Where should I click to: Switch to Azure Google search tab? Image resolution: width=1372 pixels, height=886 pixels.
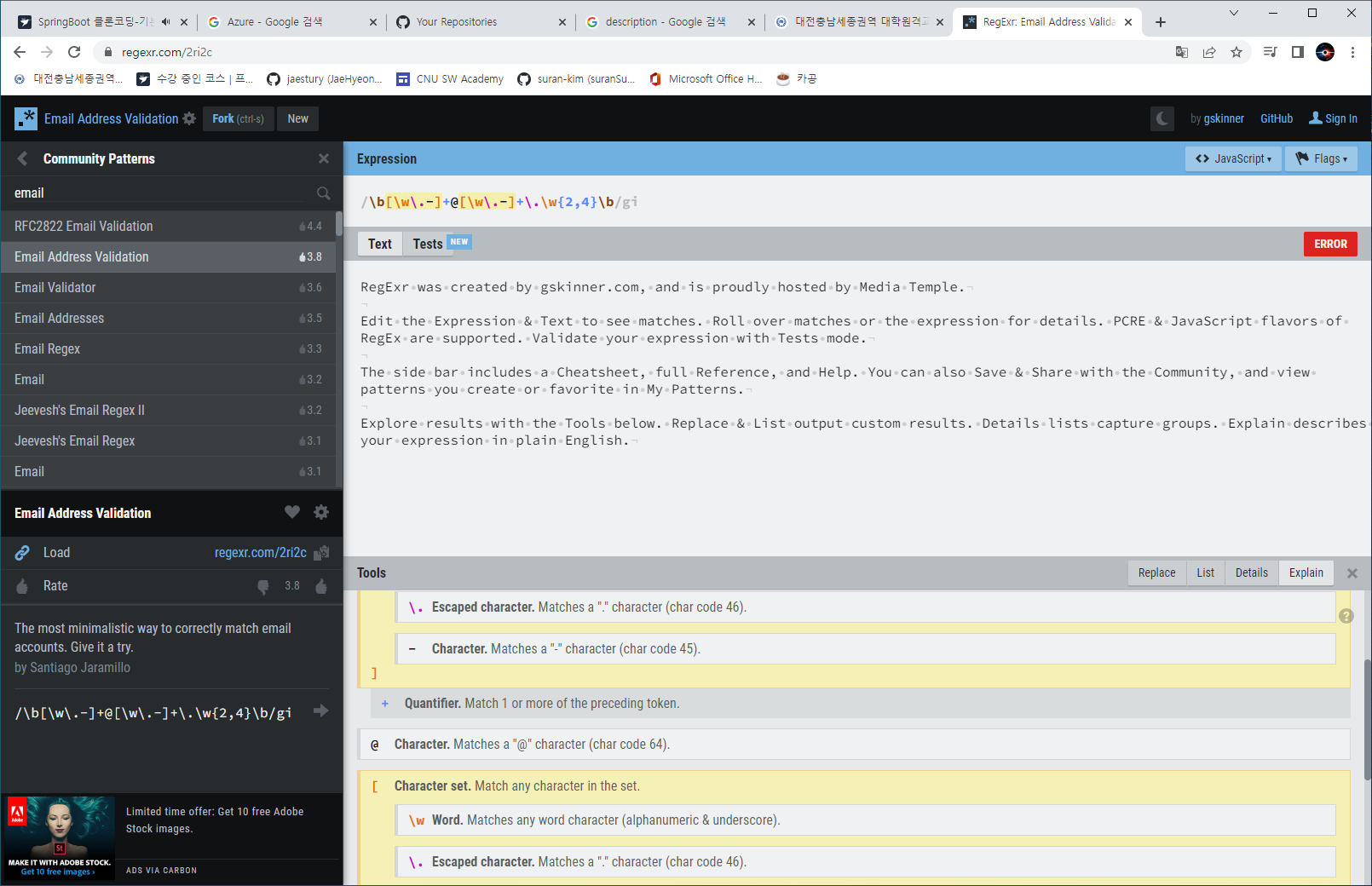pos(292,22)
